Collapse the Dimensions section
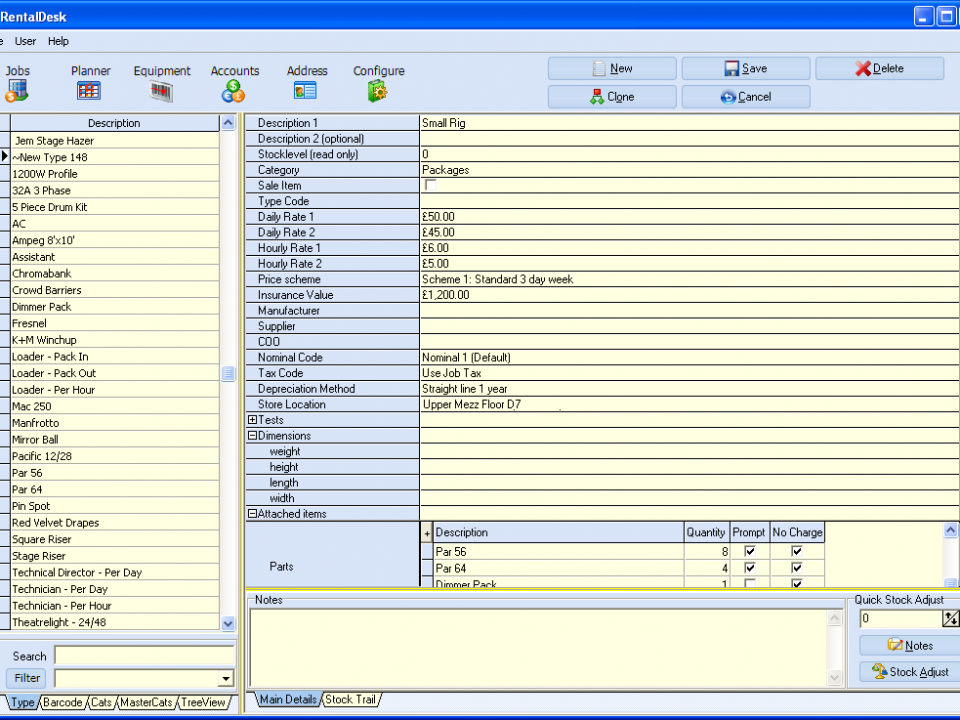Viewport: 960px width, 720px height. pyautogui.click(x=252, y=436)
